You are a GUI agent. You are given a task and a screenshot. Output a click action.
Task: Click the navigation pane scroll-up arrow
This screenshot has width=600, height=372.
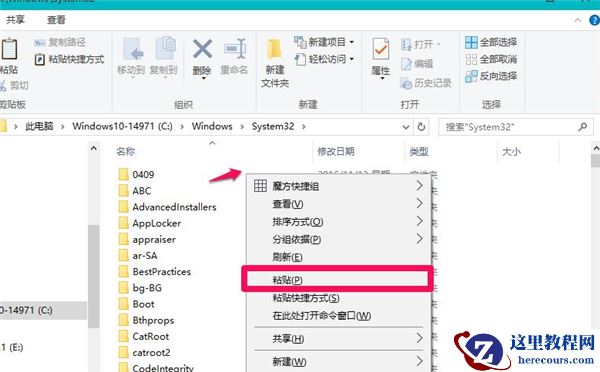point(93,148)
